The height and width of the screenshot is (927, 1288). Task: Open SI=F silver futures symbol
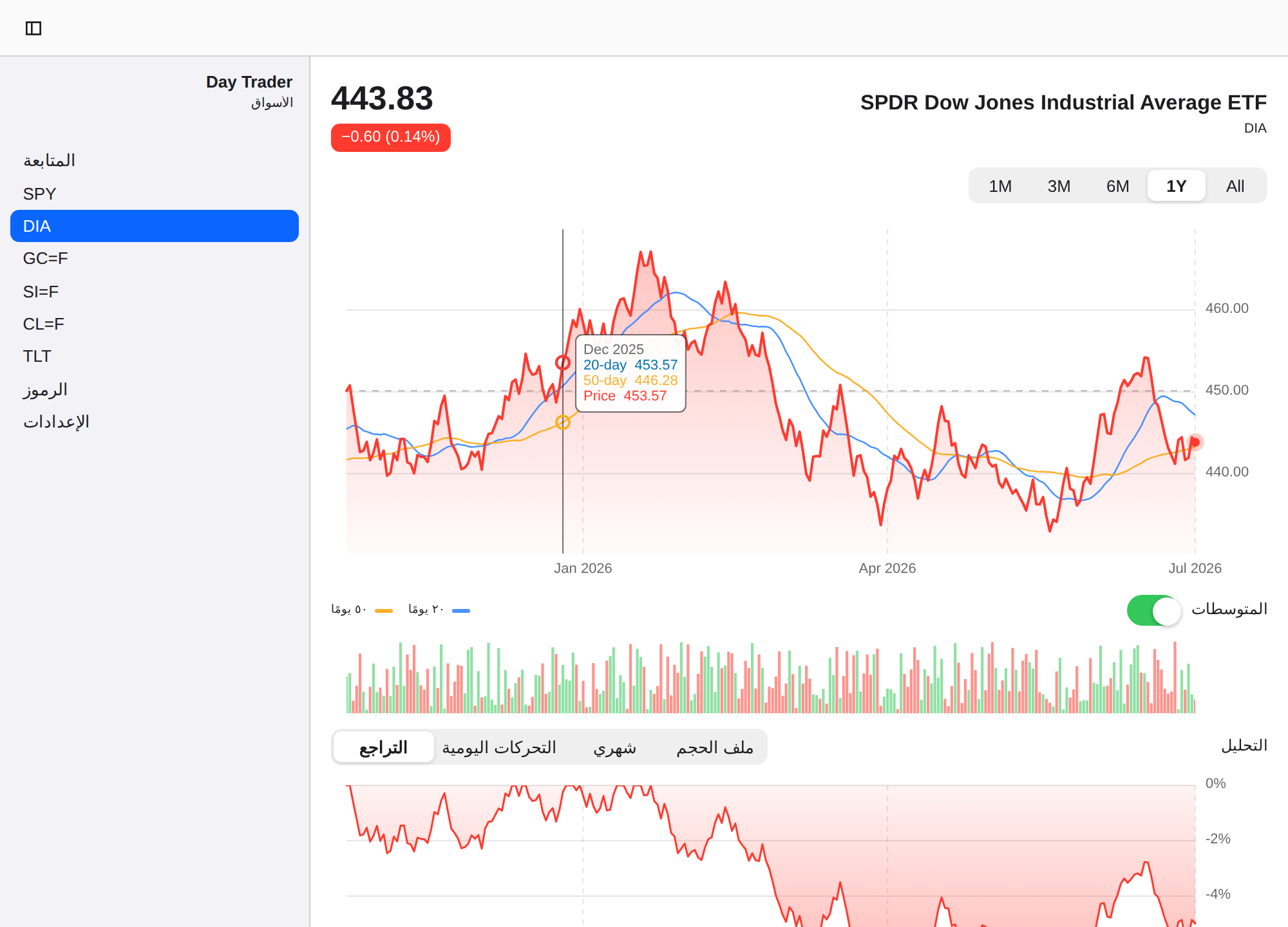[155, 292]
